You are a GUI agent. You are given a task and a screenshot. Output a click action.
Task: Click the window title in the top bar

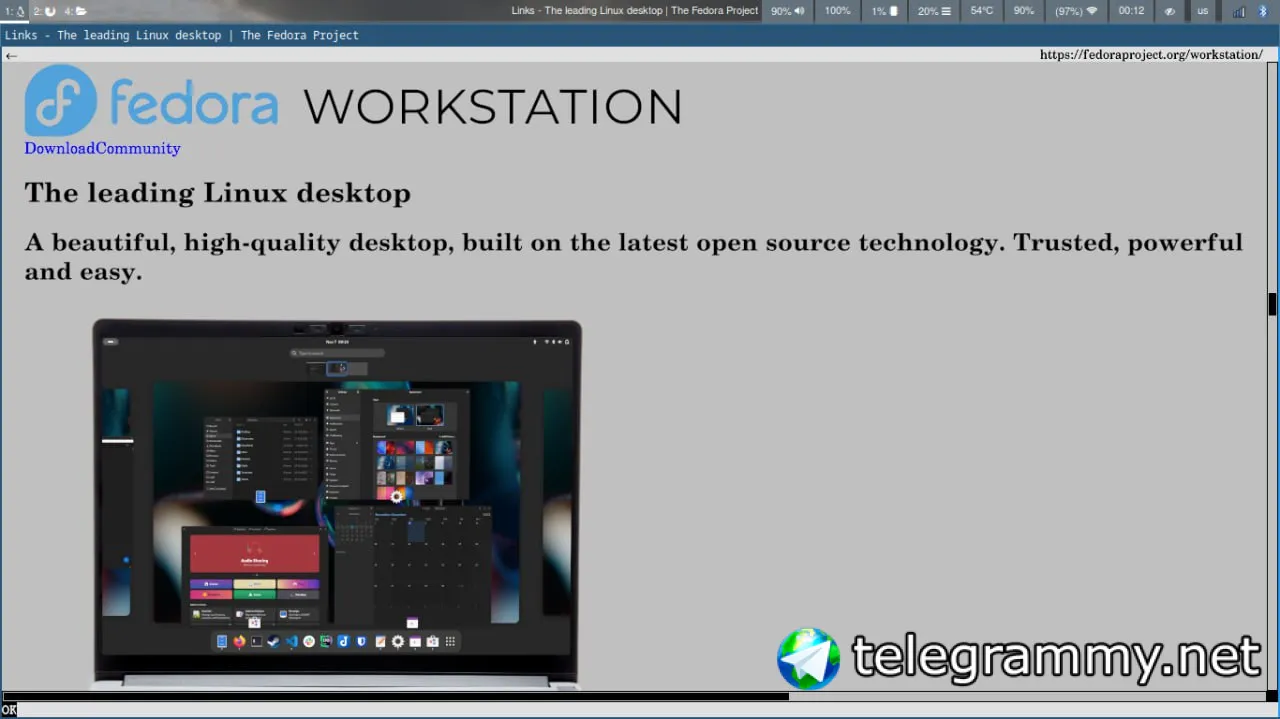[x=634, y=11]
